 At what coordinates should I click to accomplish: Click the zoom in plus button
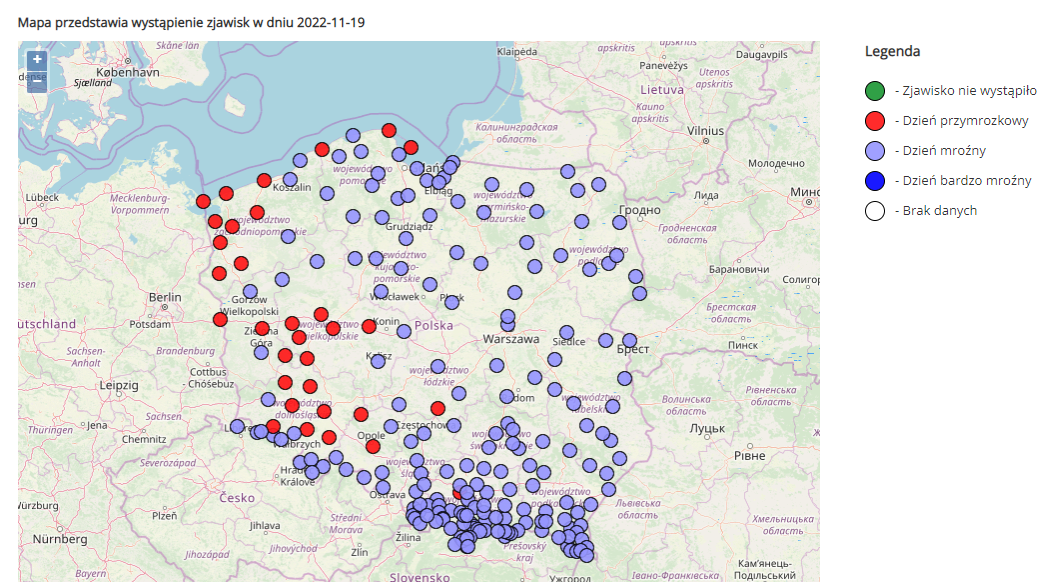tap(37, 60)
